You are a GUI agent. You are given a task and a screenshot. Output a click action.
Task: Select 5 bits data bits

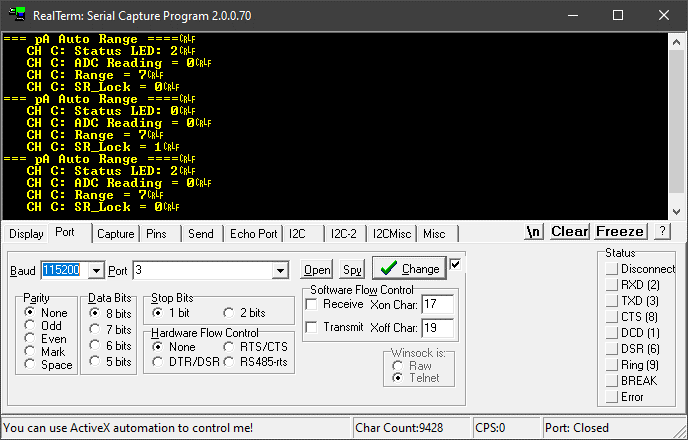point(94,361)
